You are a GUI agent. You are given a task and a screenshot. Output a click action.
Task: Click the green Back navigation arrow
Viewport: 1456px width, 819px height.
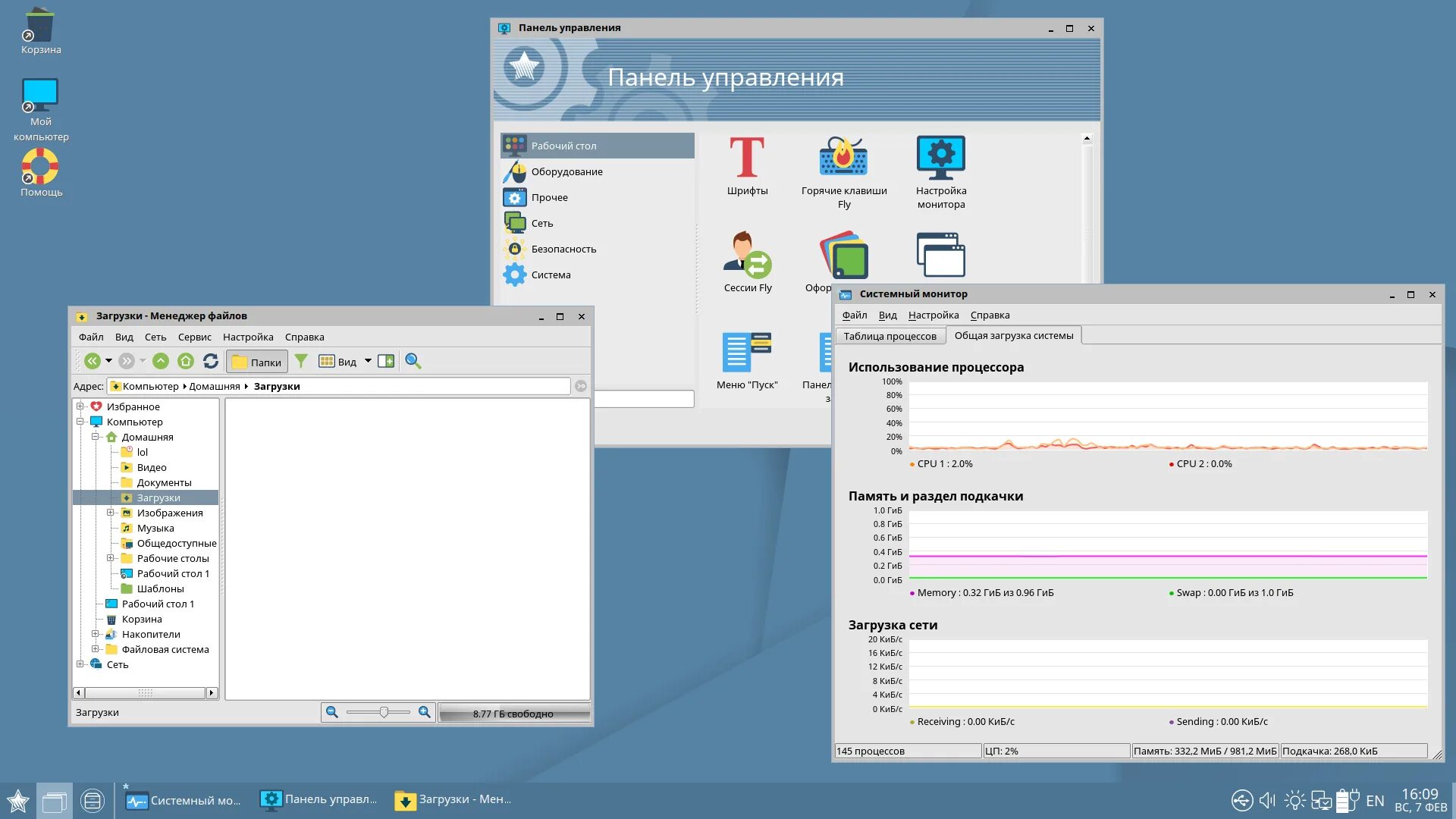click(x=93, y=362)
